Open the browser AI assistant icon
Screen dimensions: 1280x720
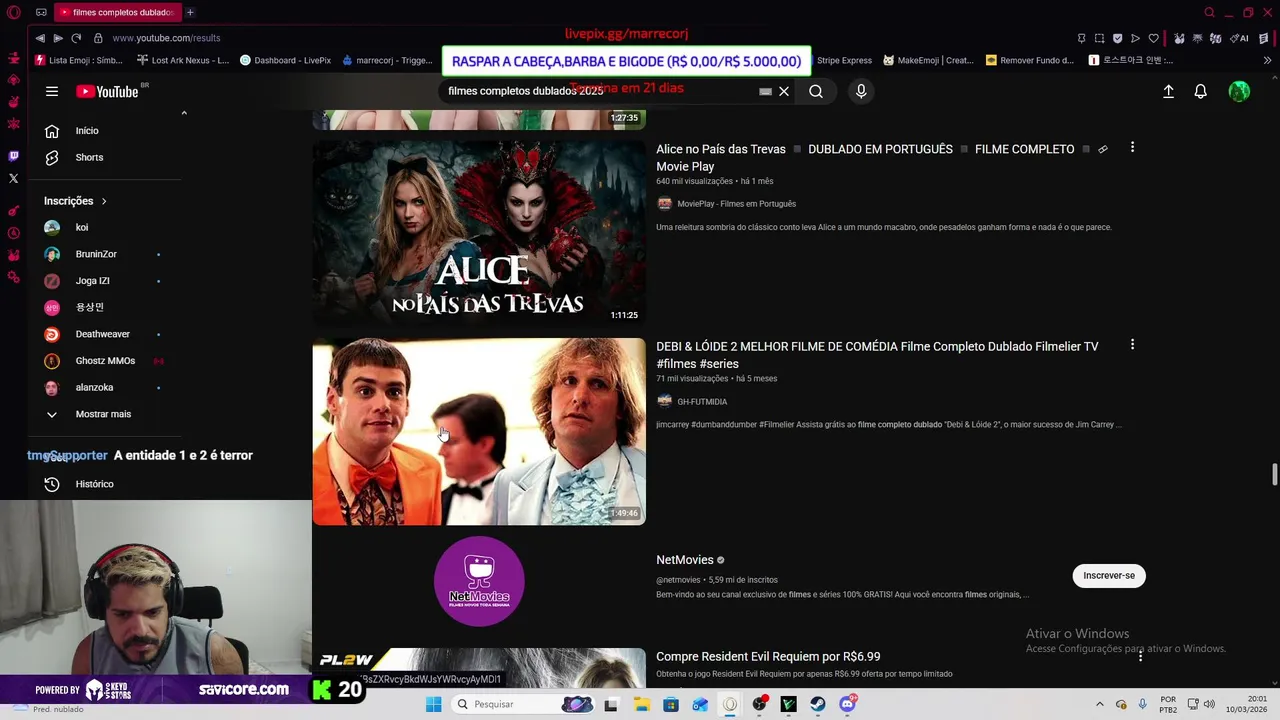[x=1241, y=38]
